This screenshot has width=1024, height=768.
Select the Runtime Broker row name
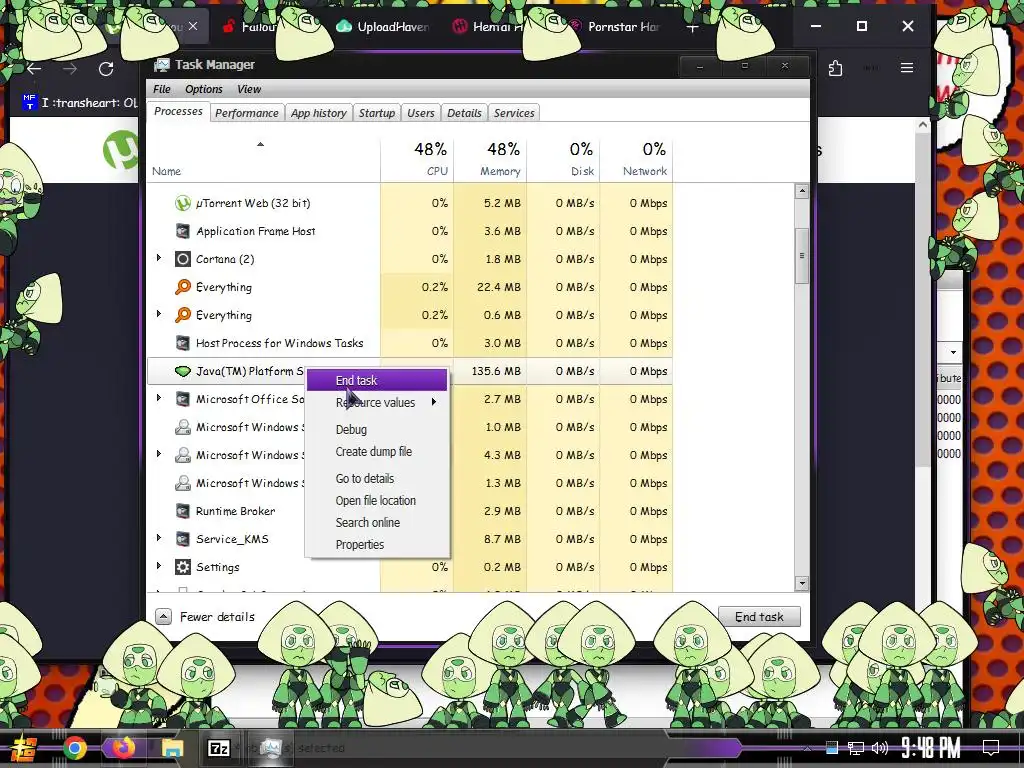(235, 511)
